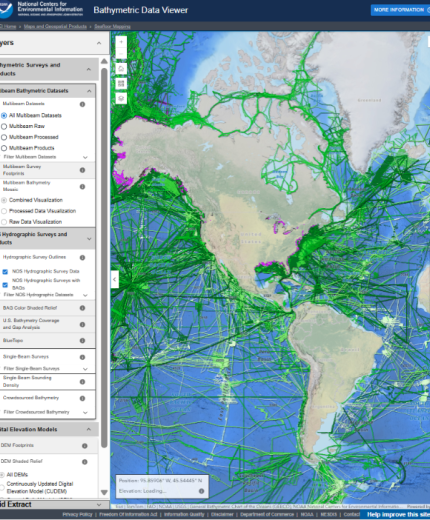Zoom out on the map
Viewport: 430px width, 520px height.
pos(121,53)
